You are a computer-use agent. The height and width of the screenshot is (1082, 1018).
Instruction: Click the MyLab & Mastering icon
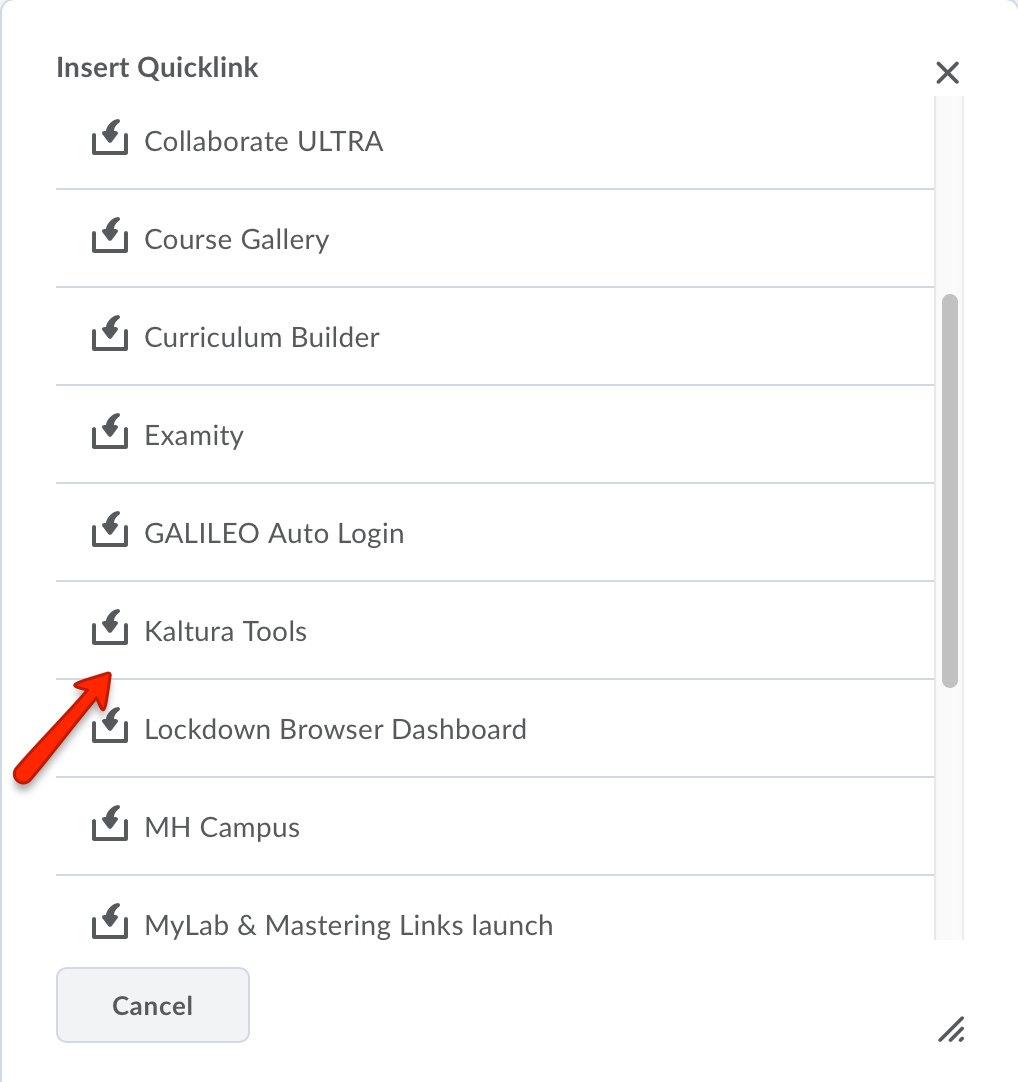110,924
